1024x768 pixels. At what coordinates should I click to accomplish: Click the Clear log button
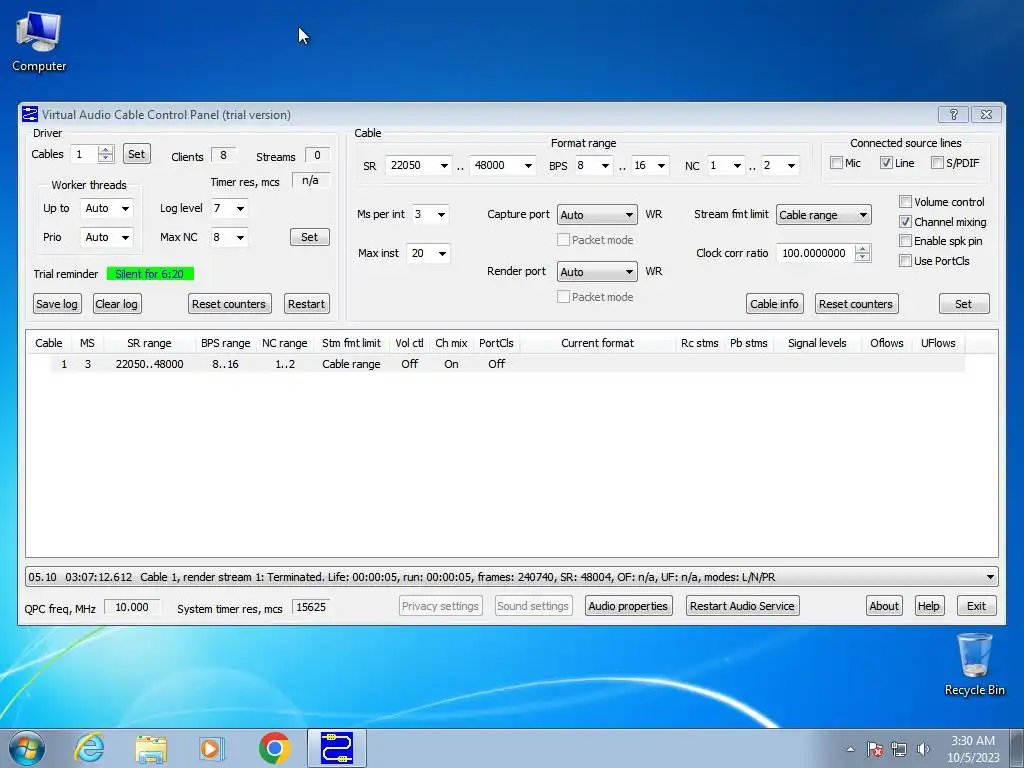click(116, 304)
